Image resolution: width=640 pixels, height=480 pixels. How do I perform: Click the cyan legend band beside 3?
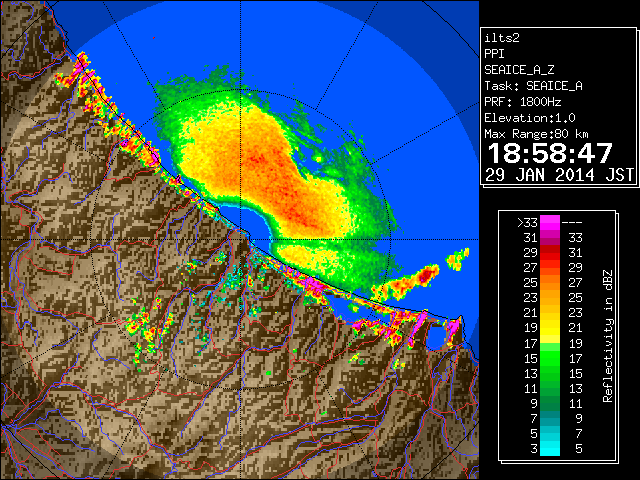550,449
